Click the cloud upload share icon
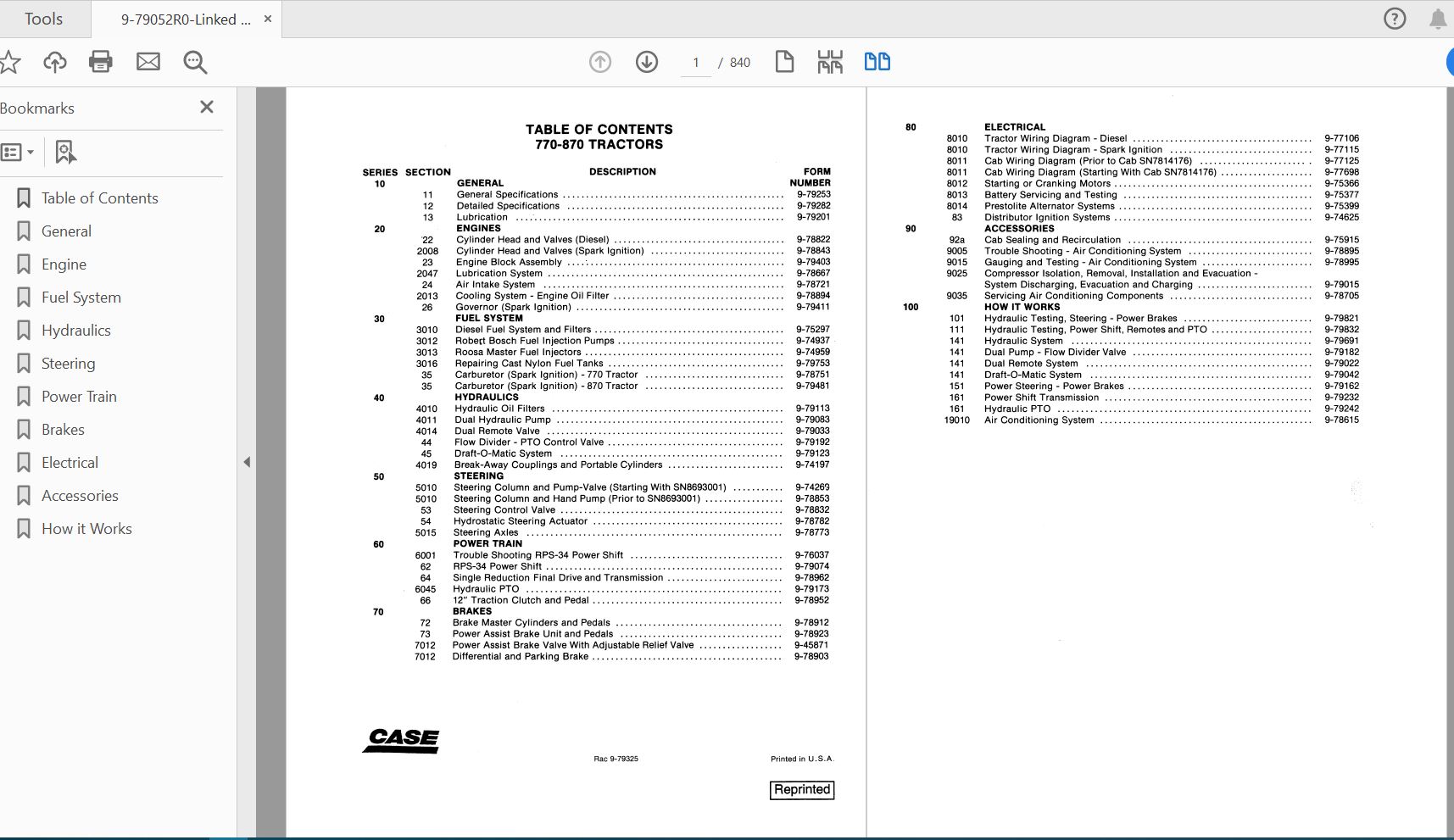 pyautogui.click(x=54, y=61)
